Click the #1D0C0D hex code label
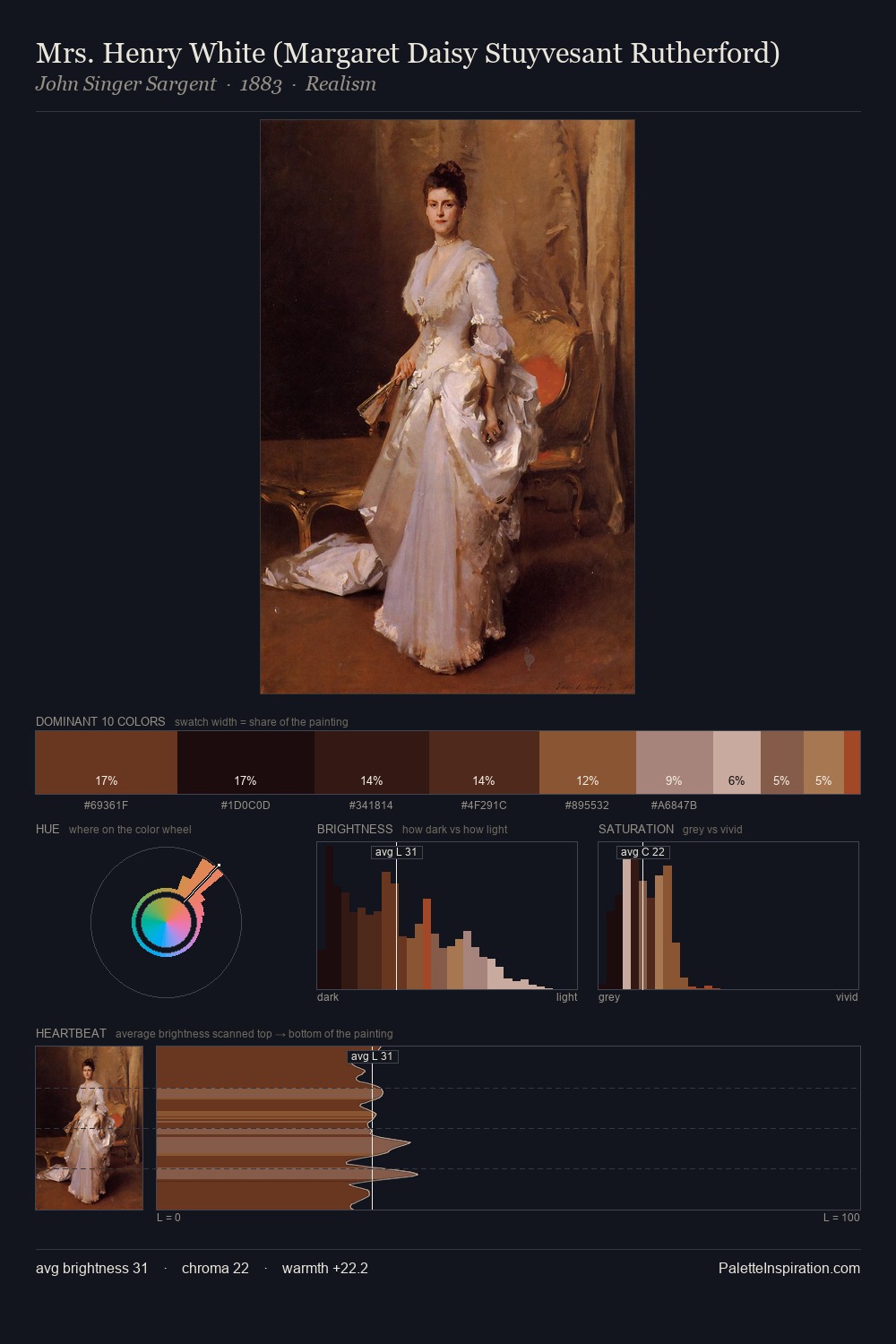896x1344 pixels. point(246,806)
